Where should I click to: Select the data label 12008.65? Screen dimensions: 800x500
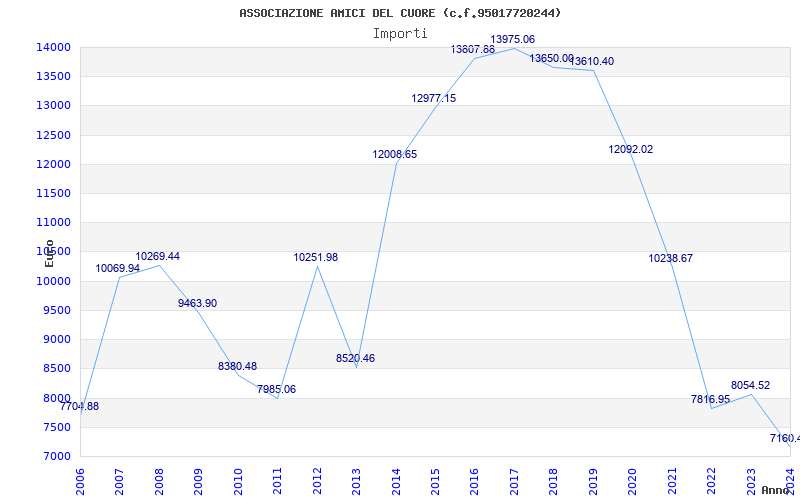(395, 155)
